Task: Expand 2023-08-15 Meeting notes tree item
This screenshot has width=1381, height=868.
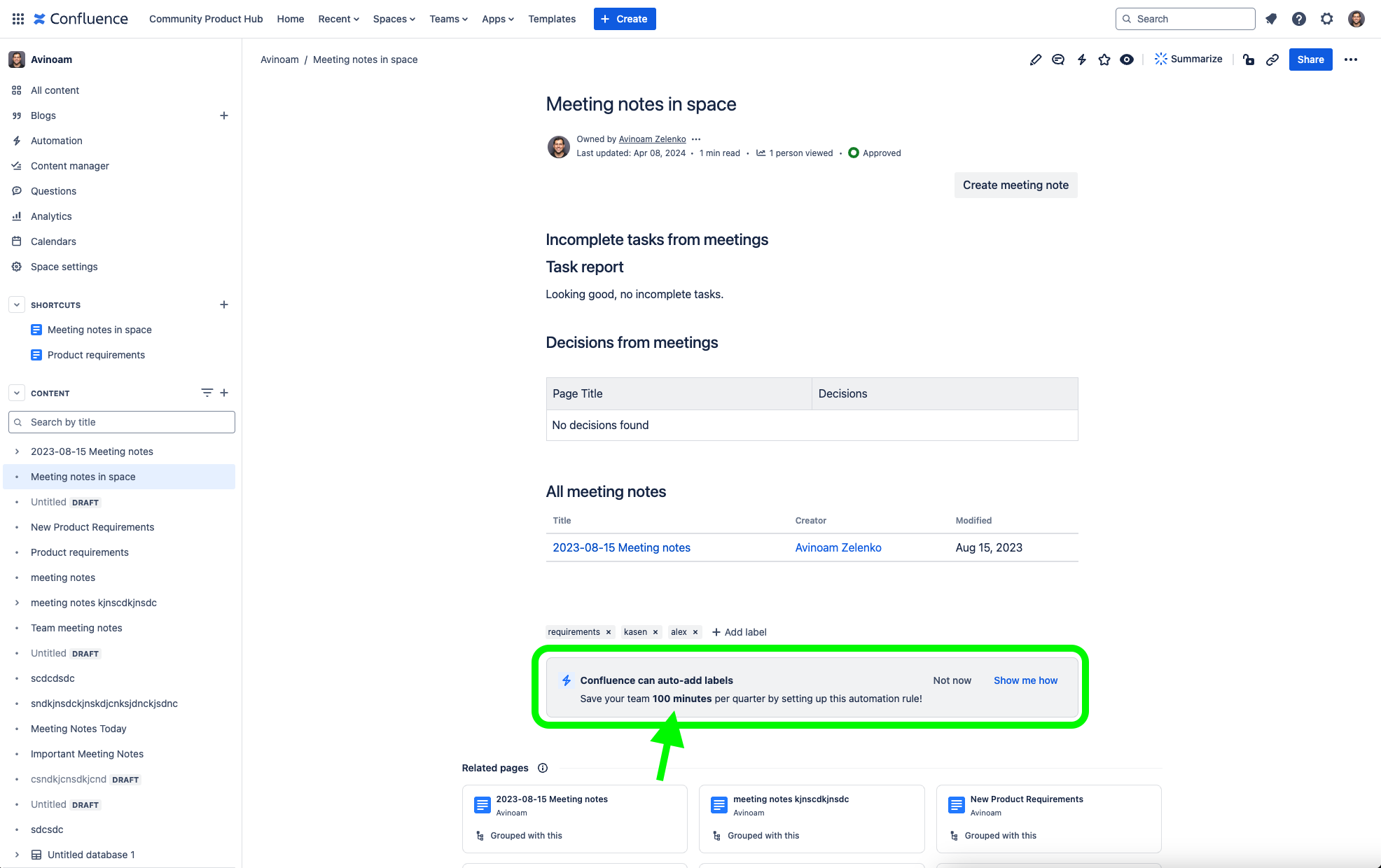Action: click(x=17, y=451)
